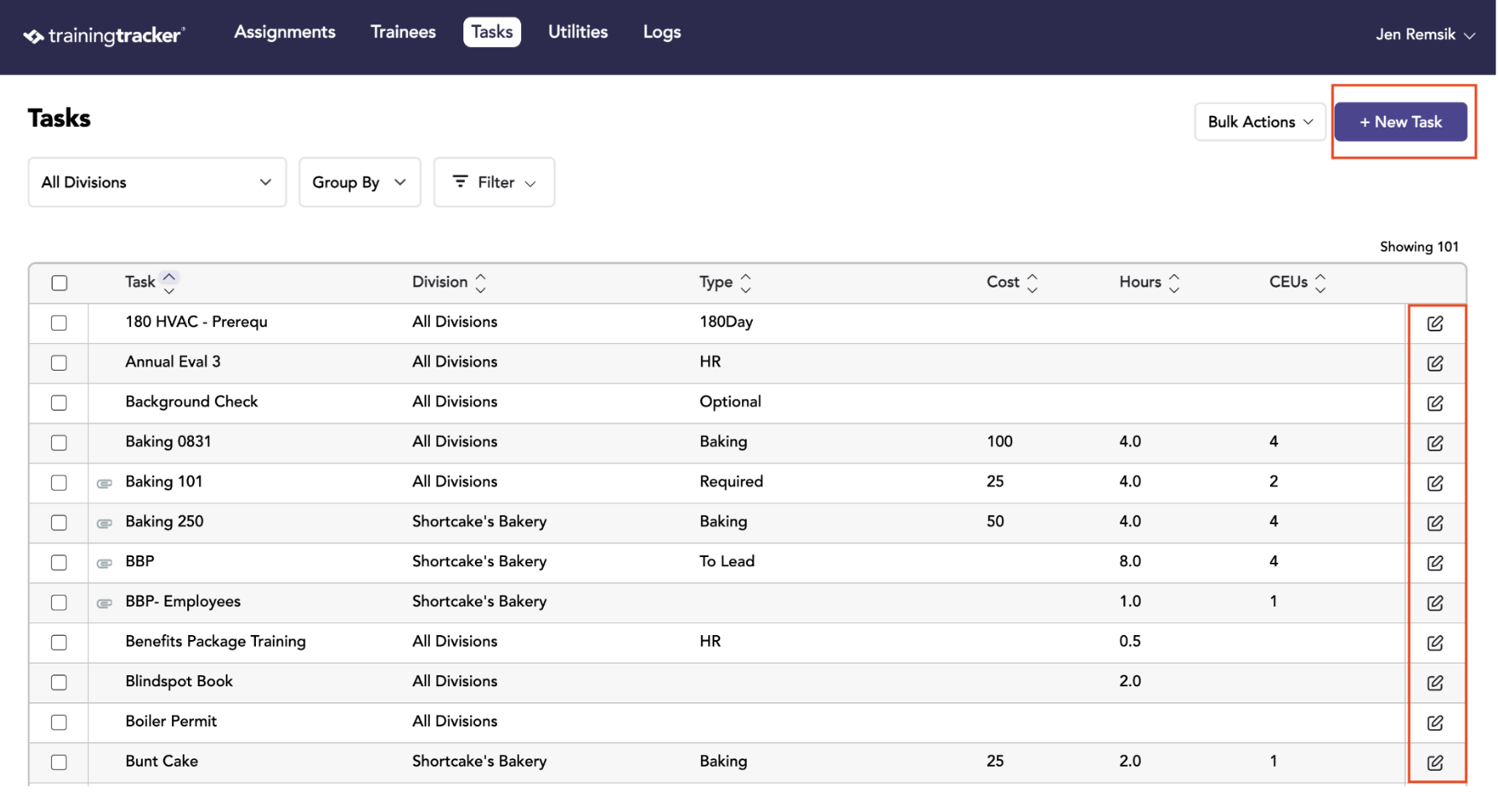Screen dimensions: 1499x812
Task: Click edit icon for Boiler Permit row
Action: pyautogui.click(x=1434, y=722)
